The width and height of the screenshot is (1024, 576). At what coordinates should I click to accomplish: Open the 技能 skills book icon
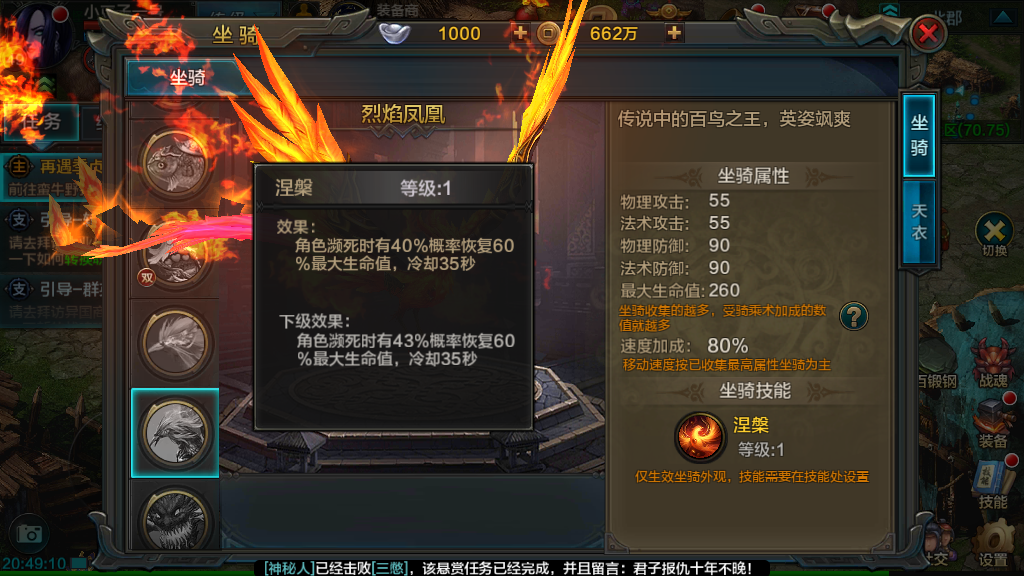click(x=993, y=485)
